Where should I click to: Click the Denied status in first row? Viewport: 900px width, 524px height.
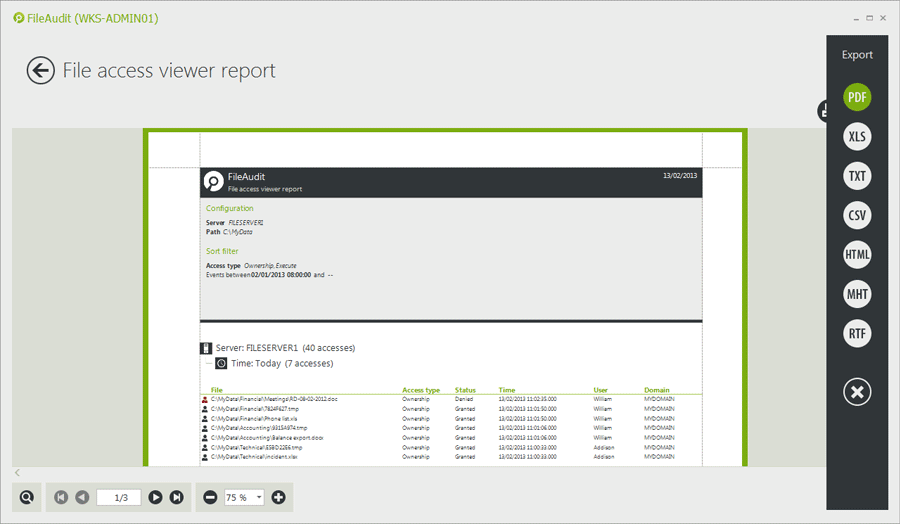[x=464, y=399]
